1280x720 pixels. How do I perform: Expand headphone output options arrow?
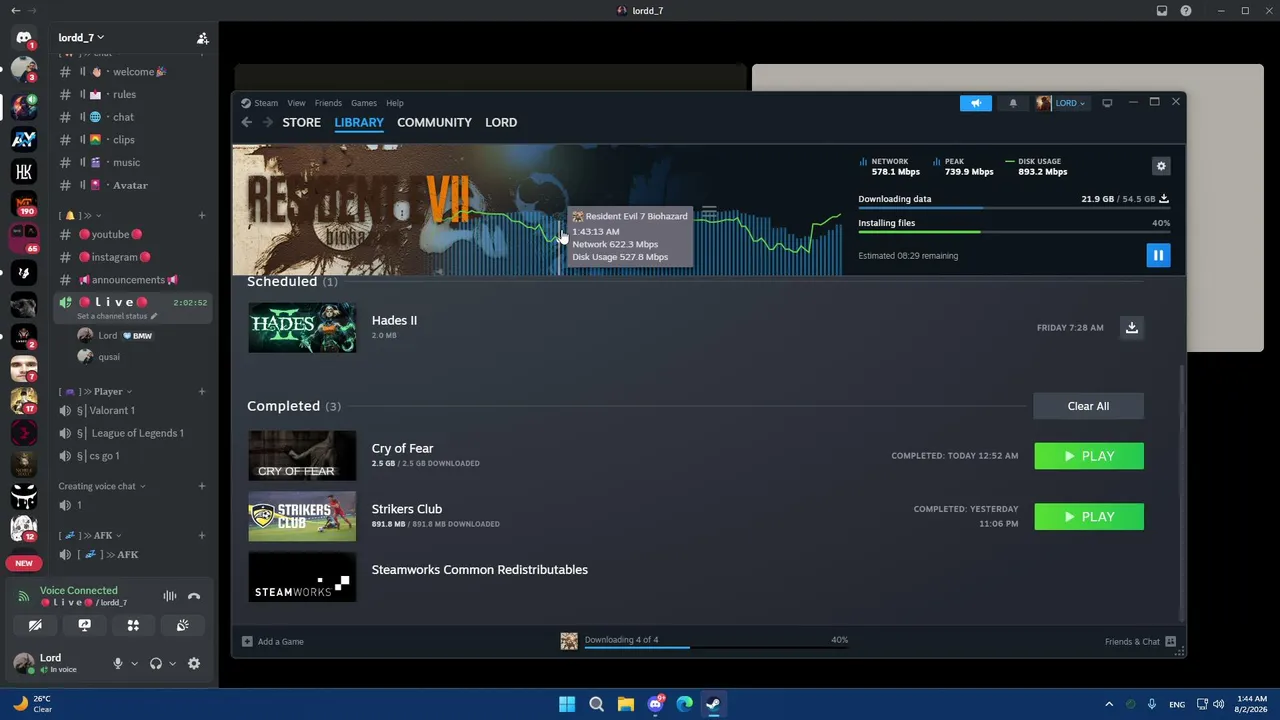pyautogui.click(x=172, y=663)
